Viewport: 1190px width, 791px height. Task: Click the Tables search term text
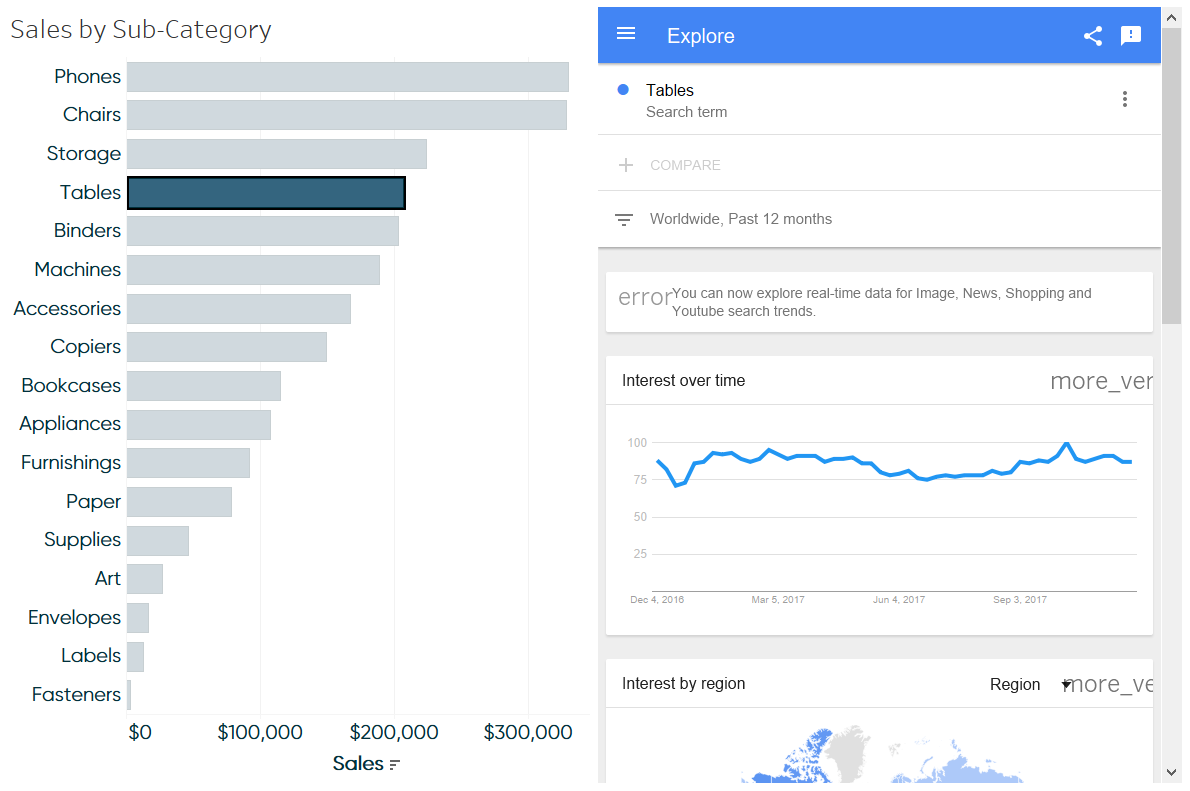pyautogui.click(x=670, y=91)
